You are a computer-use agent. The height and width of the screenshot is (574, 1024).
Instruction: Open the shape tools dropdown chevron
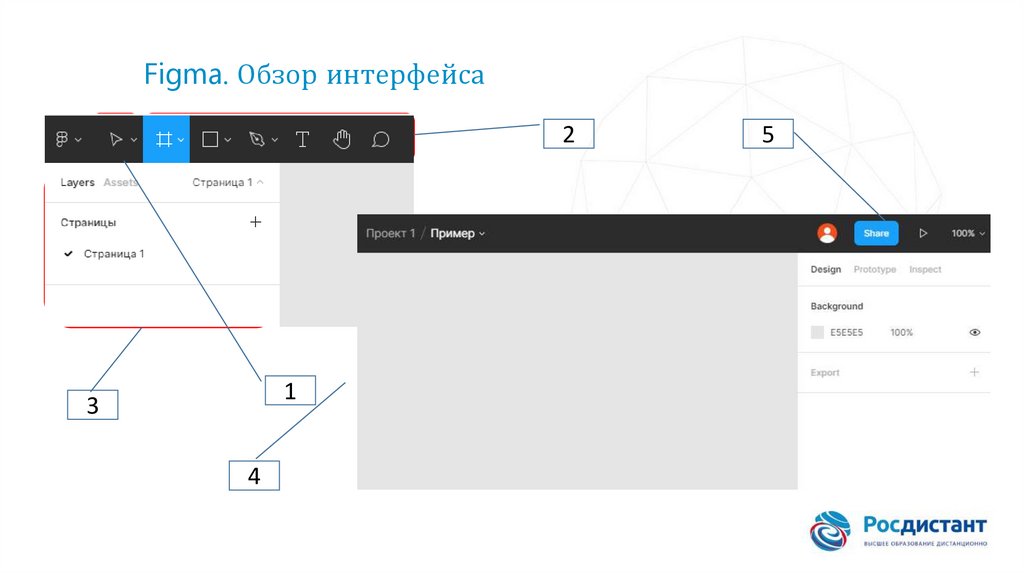pos(228,140)
